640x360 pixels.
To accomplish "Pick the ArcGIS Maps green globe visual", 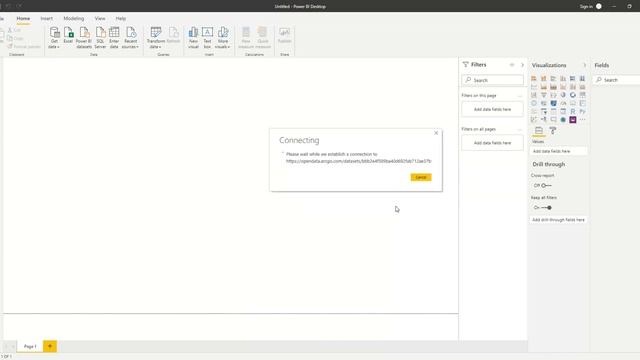I will point(563,120).
